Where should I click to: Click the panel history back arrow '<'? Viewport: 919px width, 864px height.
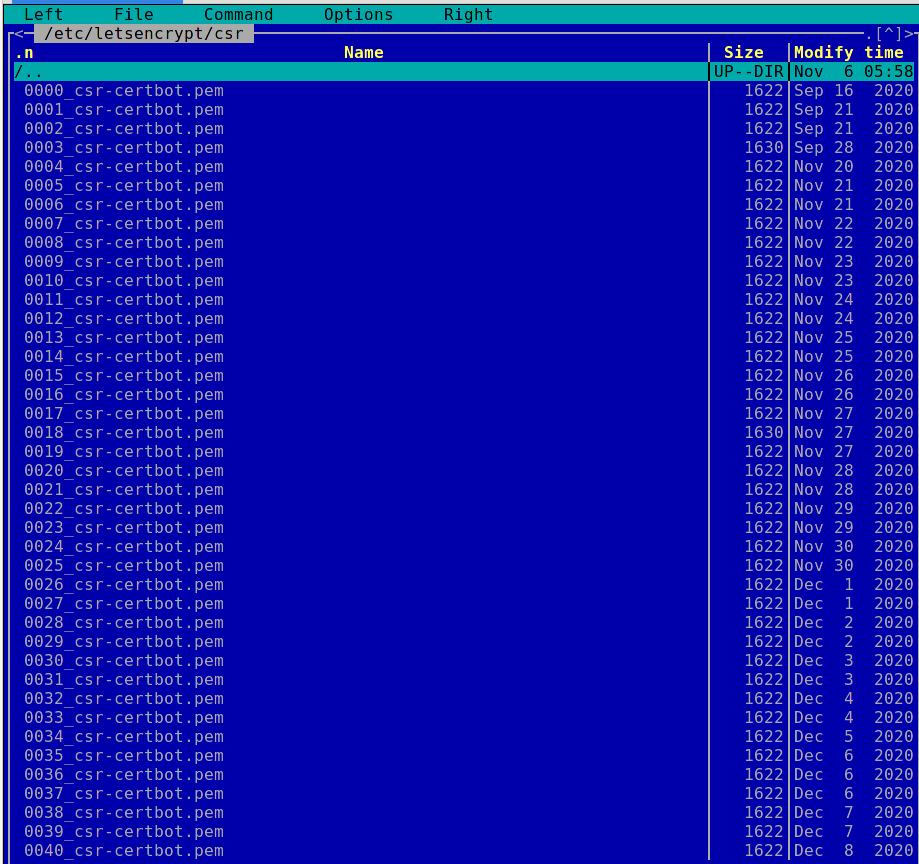(19, 33)
